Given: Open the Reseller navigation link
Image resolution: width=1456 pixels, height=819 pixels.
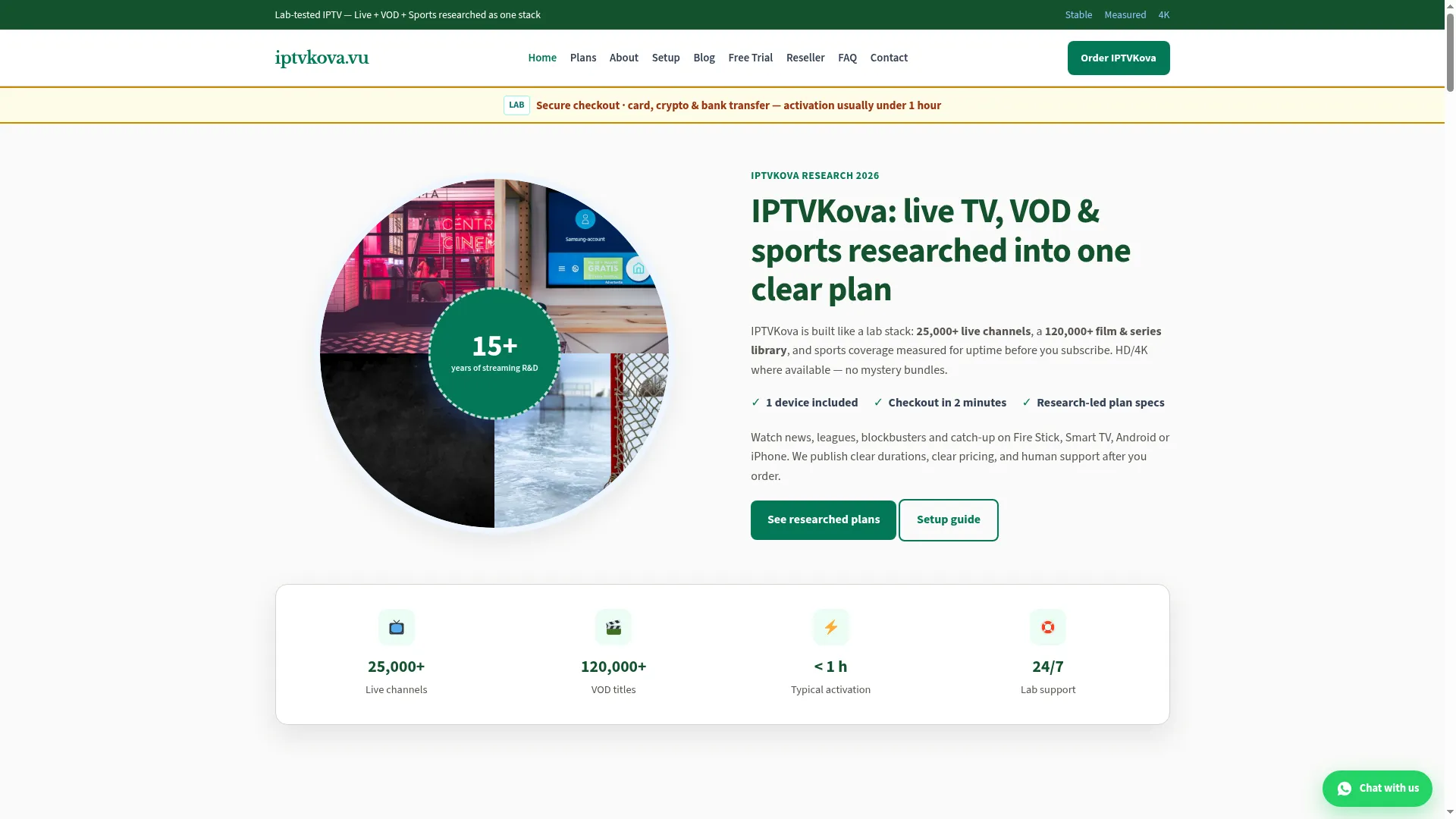Looking at the screenshot, I should tap(805, 58).
